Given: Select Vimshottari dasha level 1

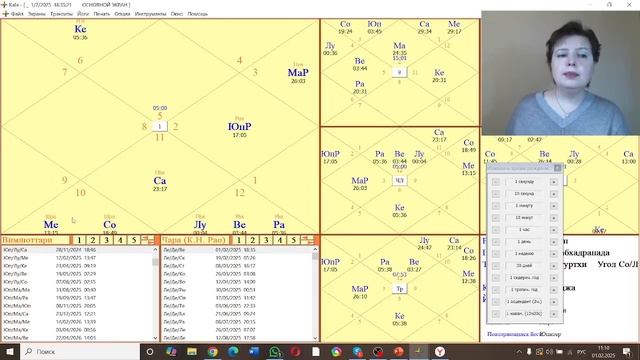Looking at the screenshot, I should (x=79, y=240).
